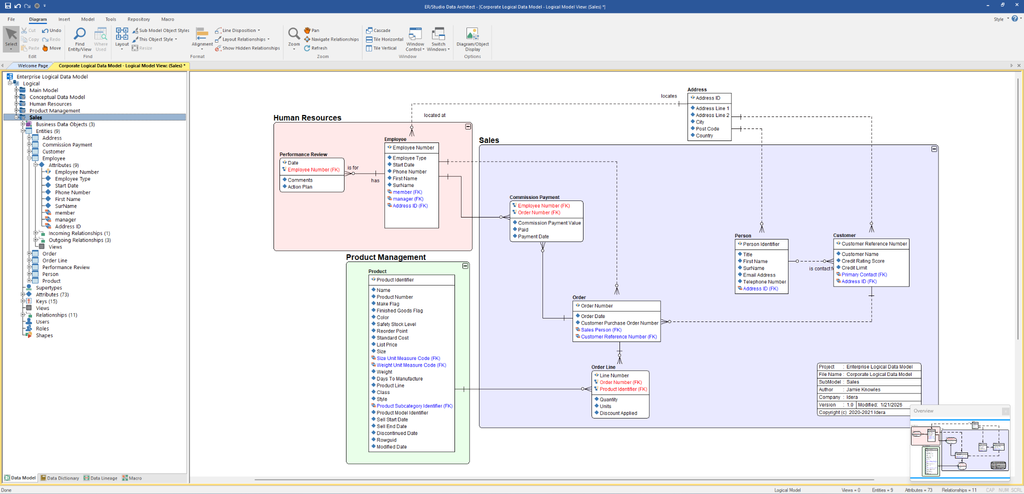Click Customer Reference Number key in Customer
This screenshot has height=494, width=1024.
coord(872,243)
